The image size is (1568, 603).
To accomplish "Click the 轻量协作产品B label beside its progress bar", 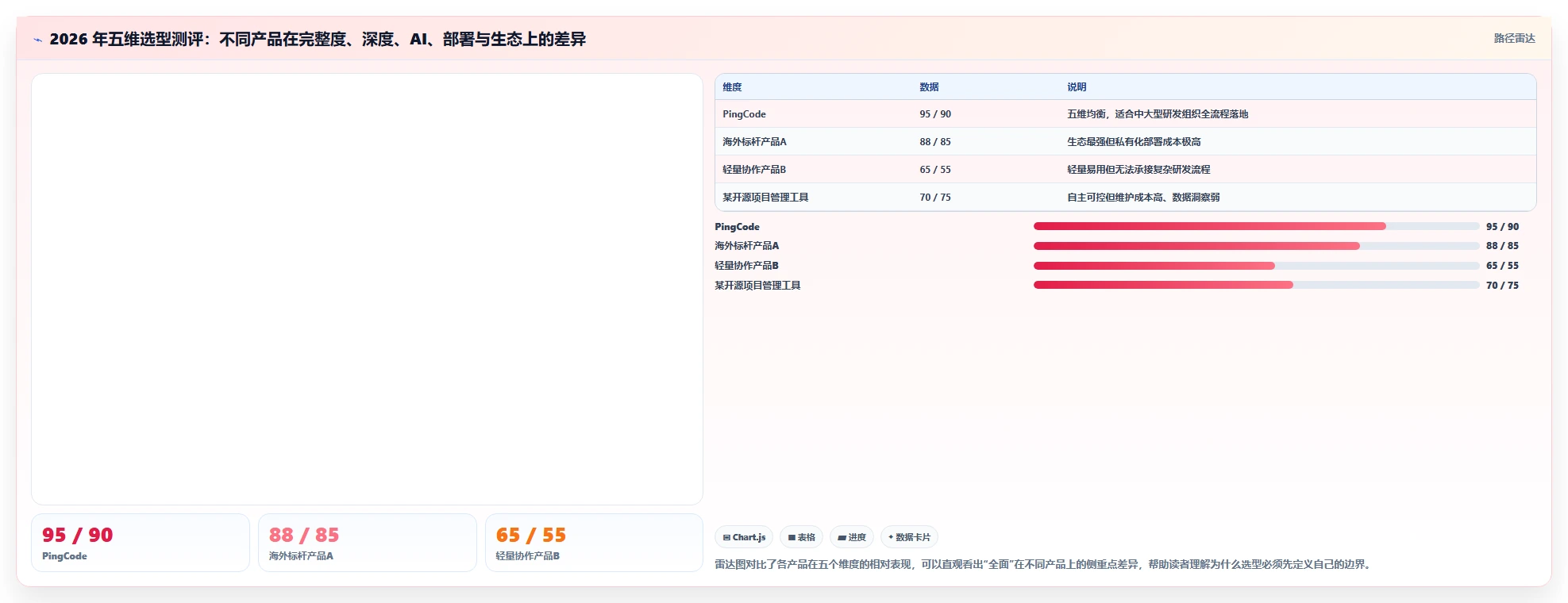I will tap(746, 266).
